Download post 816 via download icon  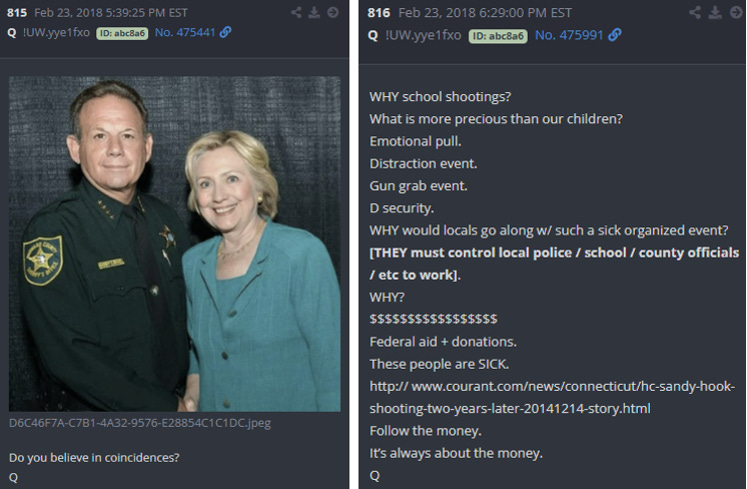[715, 12]
